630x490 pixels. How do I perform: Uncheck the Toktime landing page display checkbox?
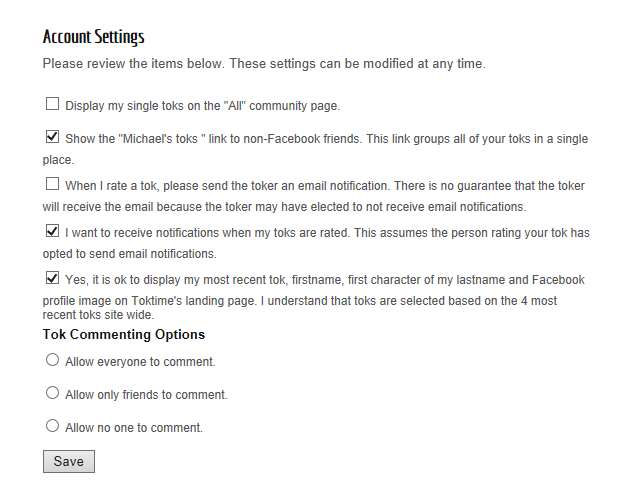[52, 278]
